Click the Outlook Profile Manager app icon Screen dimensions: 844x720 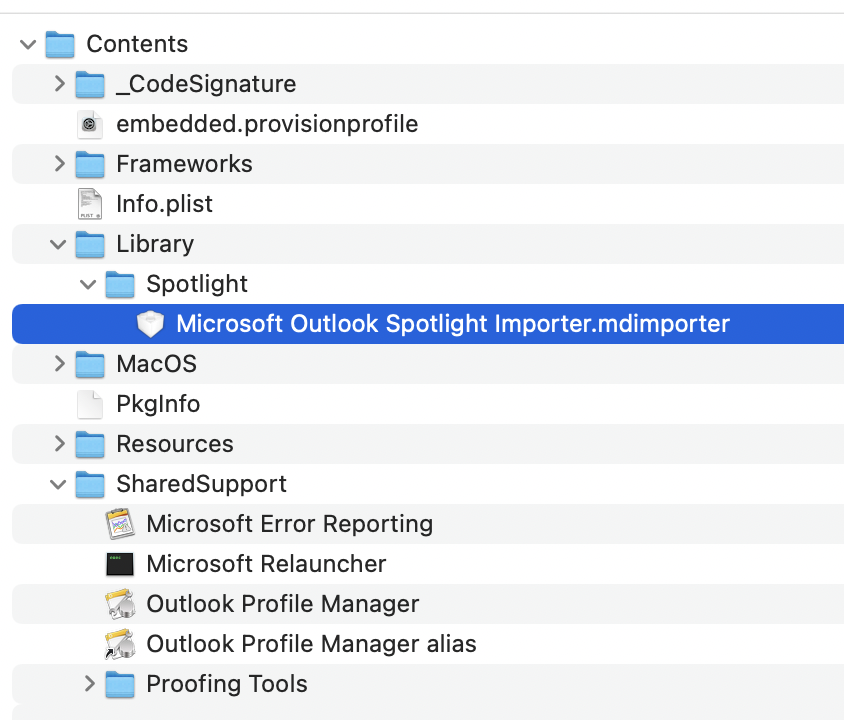pos(120,604)
